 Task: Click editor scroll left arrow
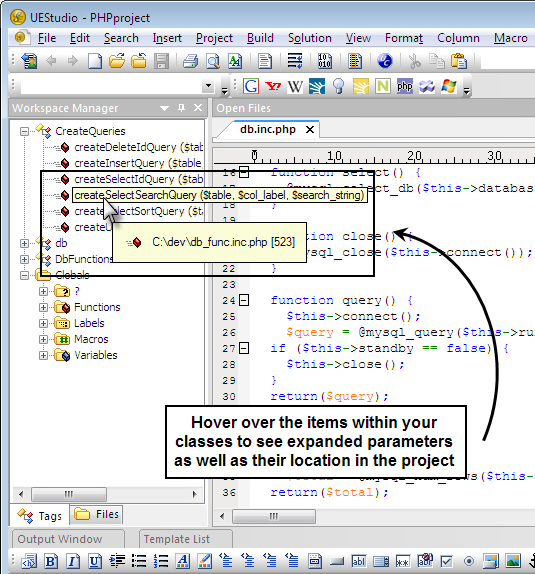(222, 516)
